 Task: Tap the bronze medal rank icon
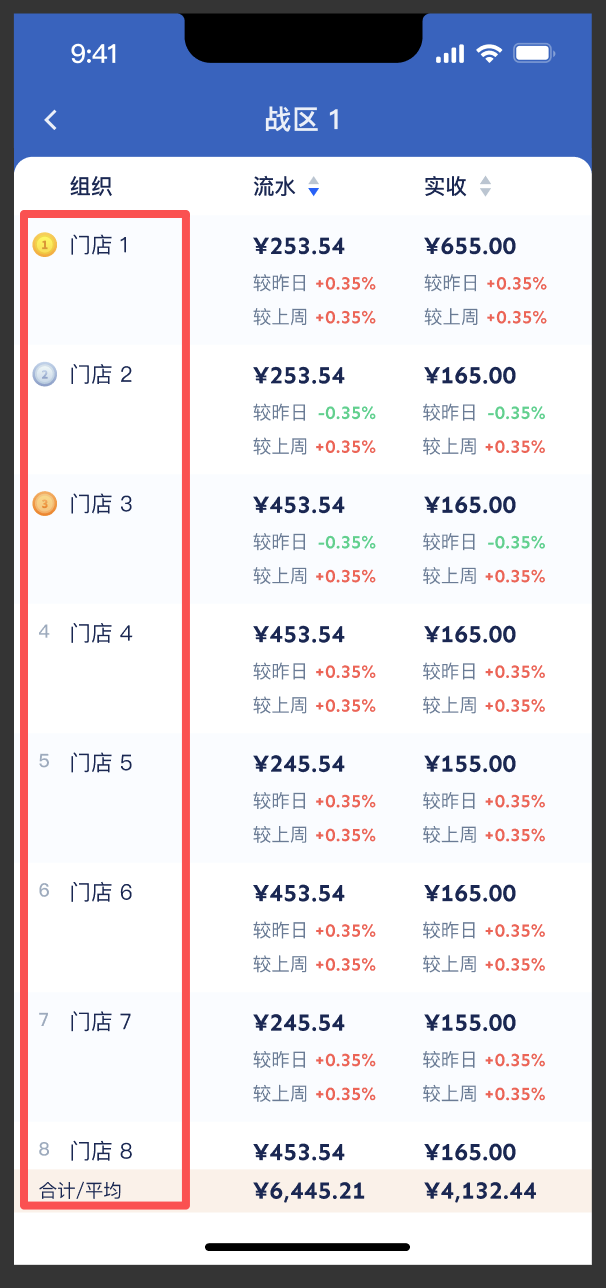coord(44,504)
